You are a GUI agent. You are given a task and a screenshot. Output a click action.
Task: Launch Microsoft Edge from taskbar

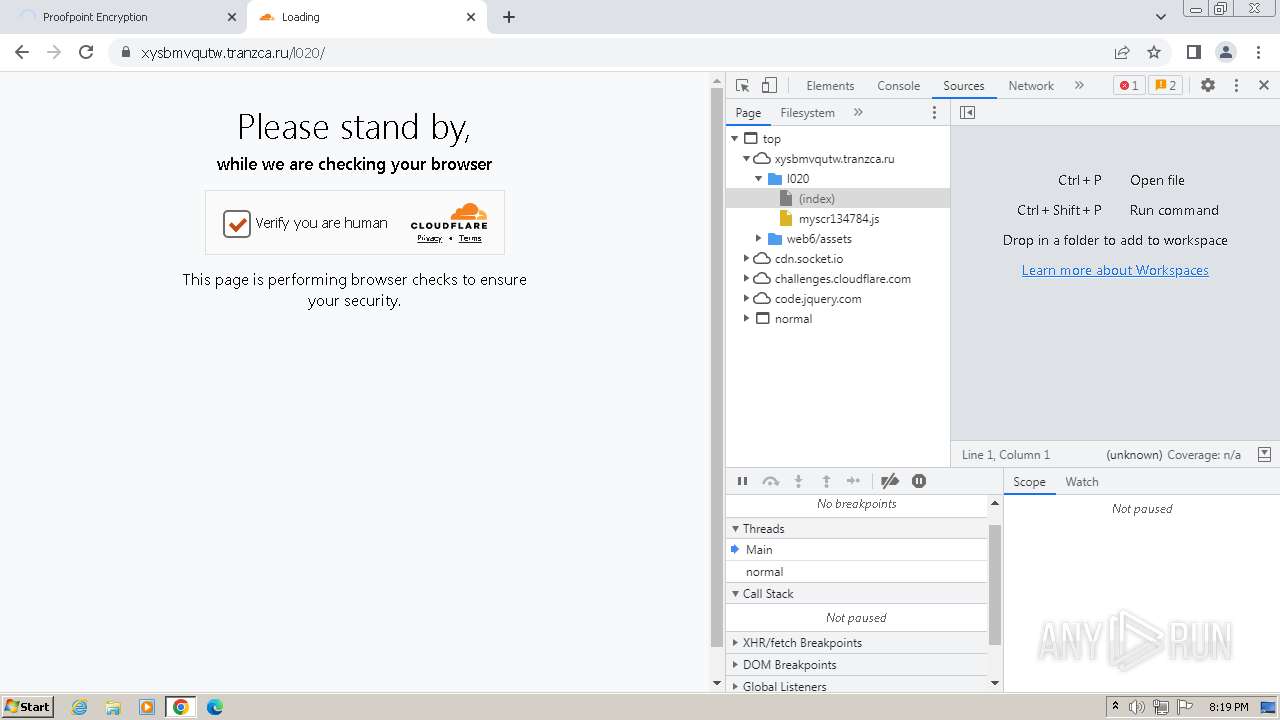214,707
